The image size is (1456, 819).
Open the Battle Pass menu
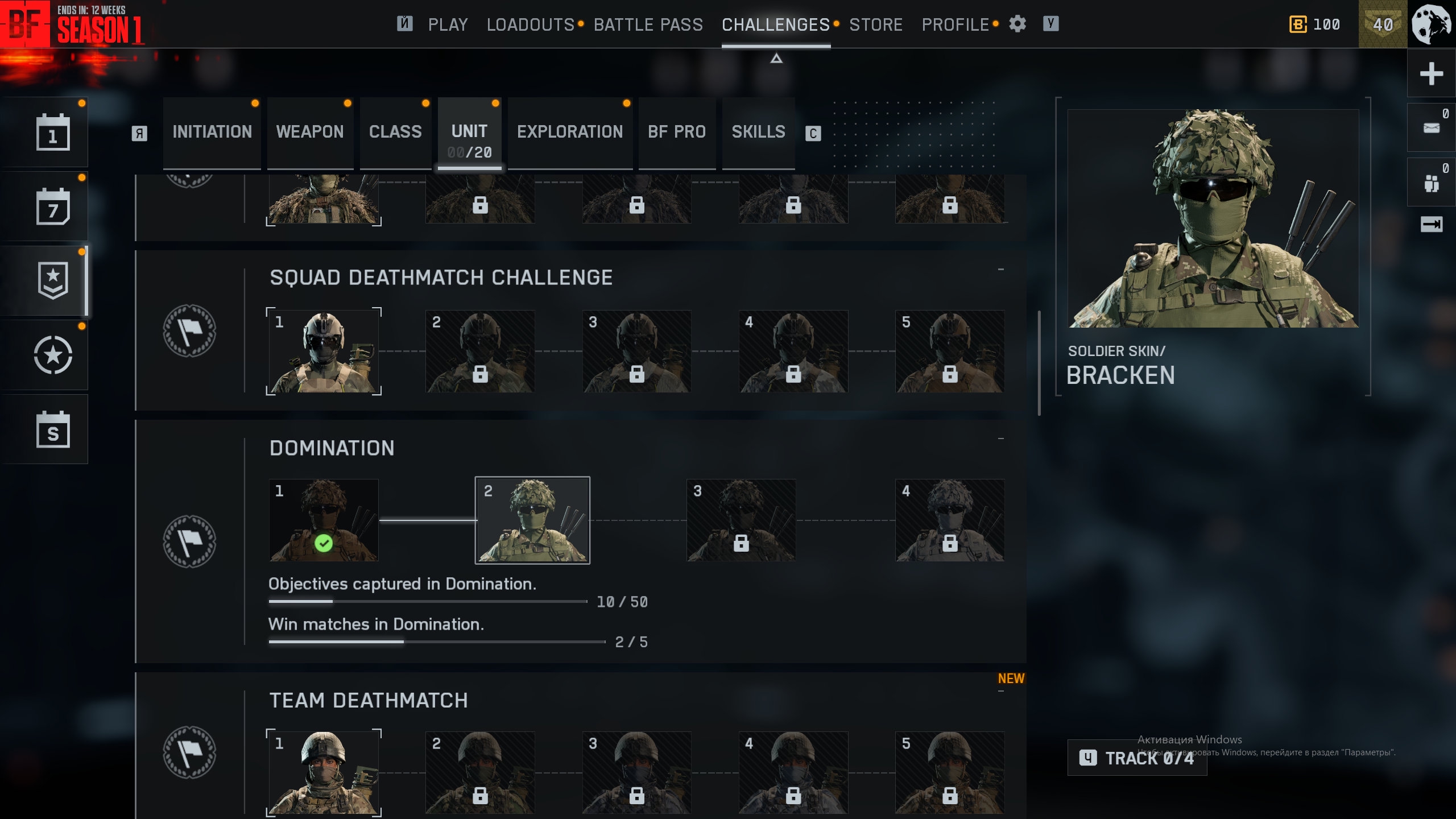tap(648, 24)
